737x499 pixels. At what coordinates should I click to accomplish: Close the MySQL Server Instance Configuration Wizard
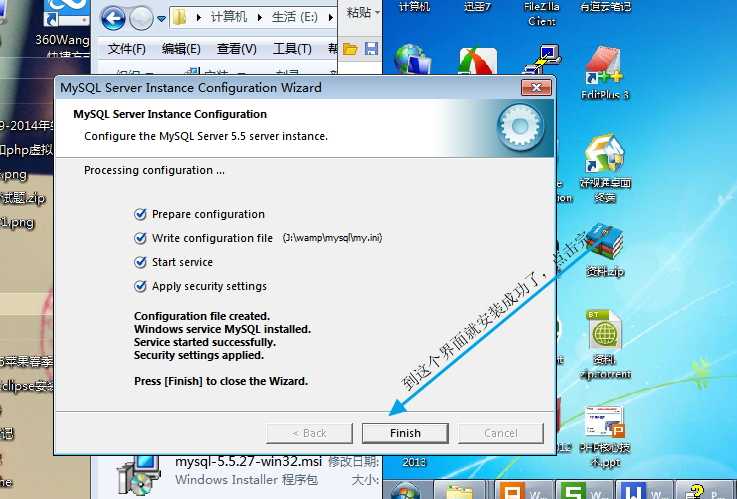536,87
